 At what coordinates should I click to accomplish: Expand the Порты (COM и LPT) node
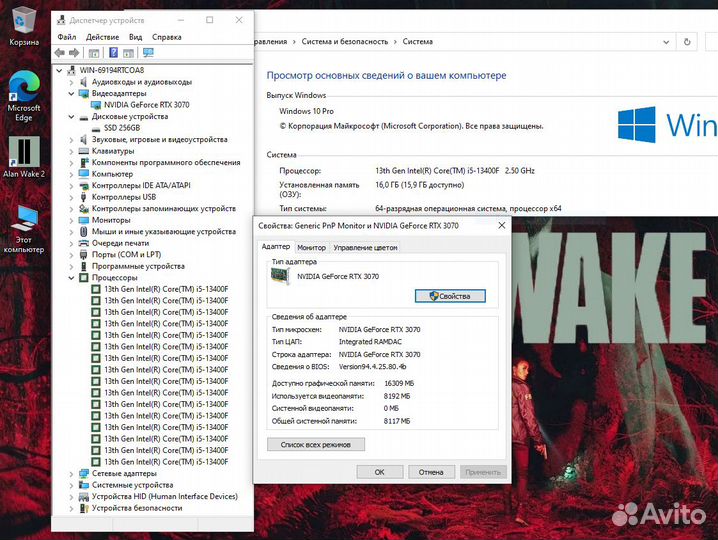pyautogui.click(x=71, y=255)
